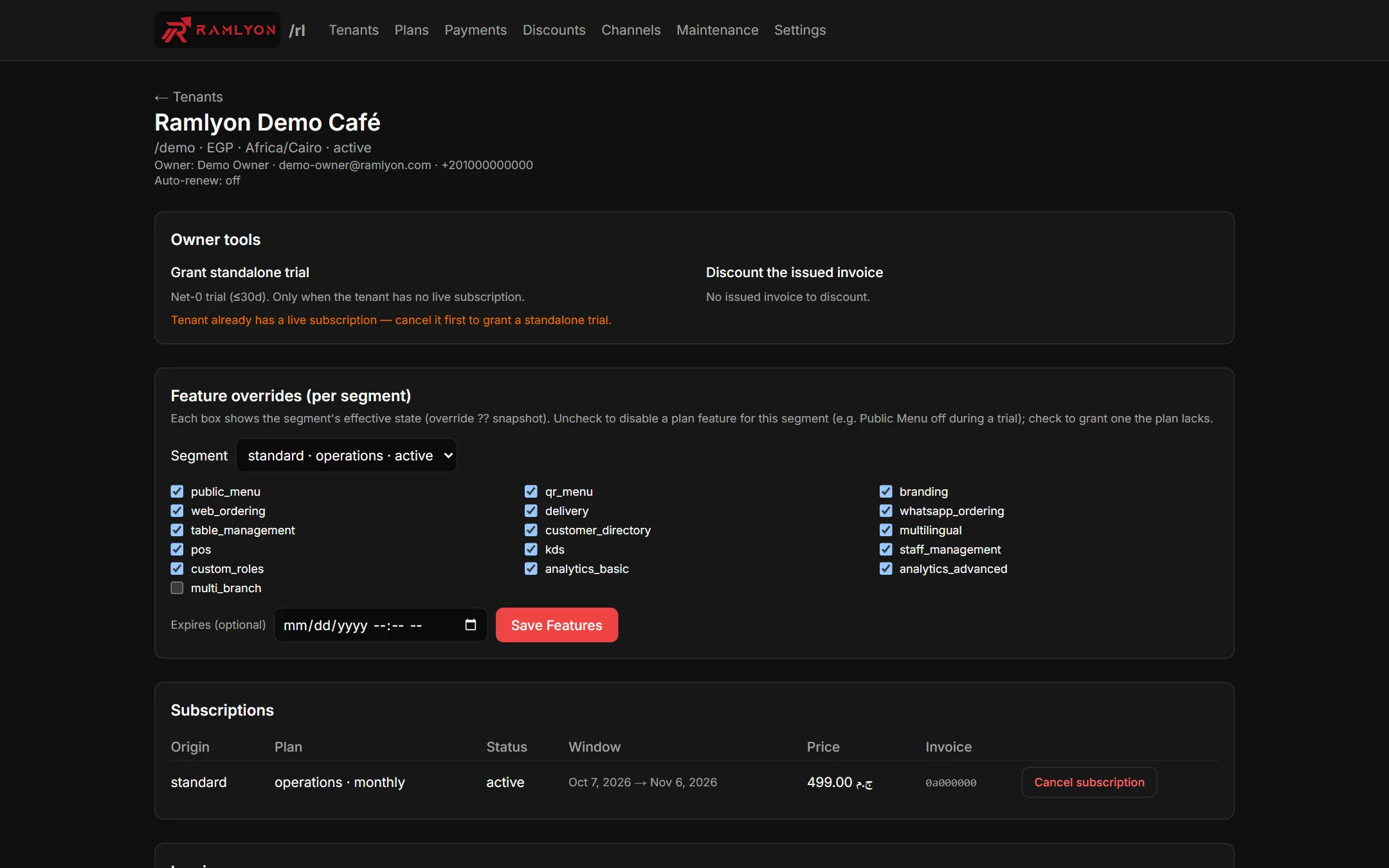
Task: Click the Window column header
Action: [594, 747]
